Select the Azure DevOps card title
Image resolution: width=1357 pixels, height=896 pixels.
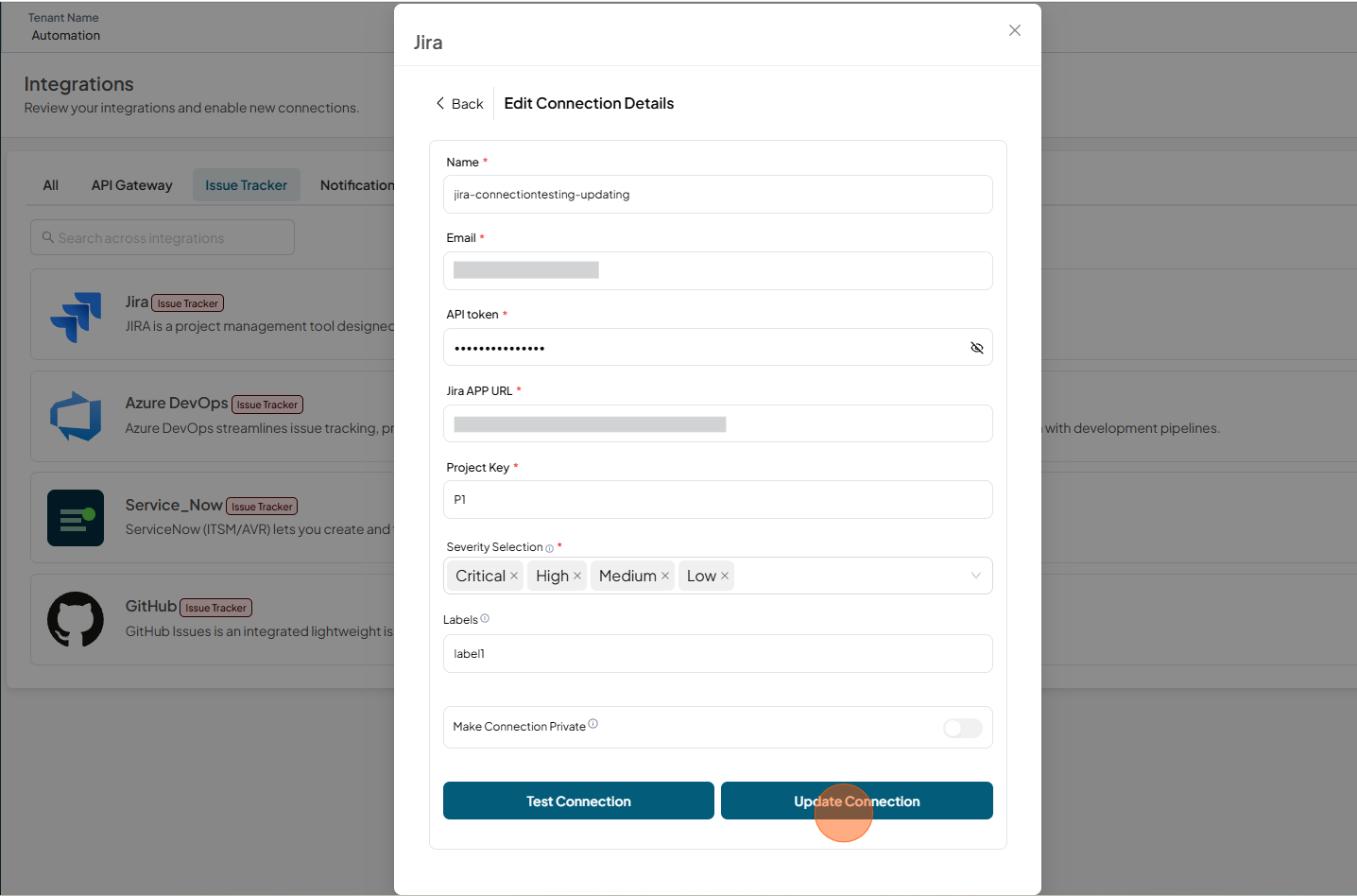coord(177,404)
